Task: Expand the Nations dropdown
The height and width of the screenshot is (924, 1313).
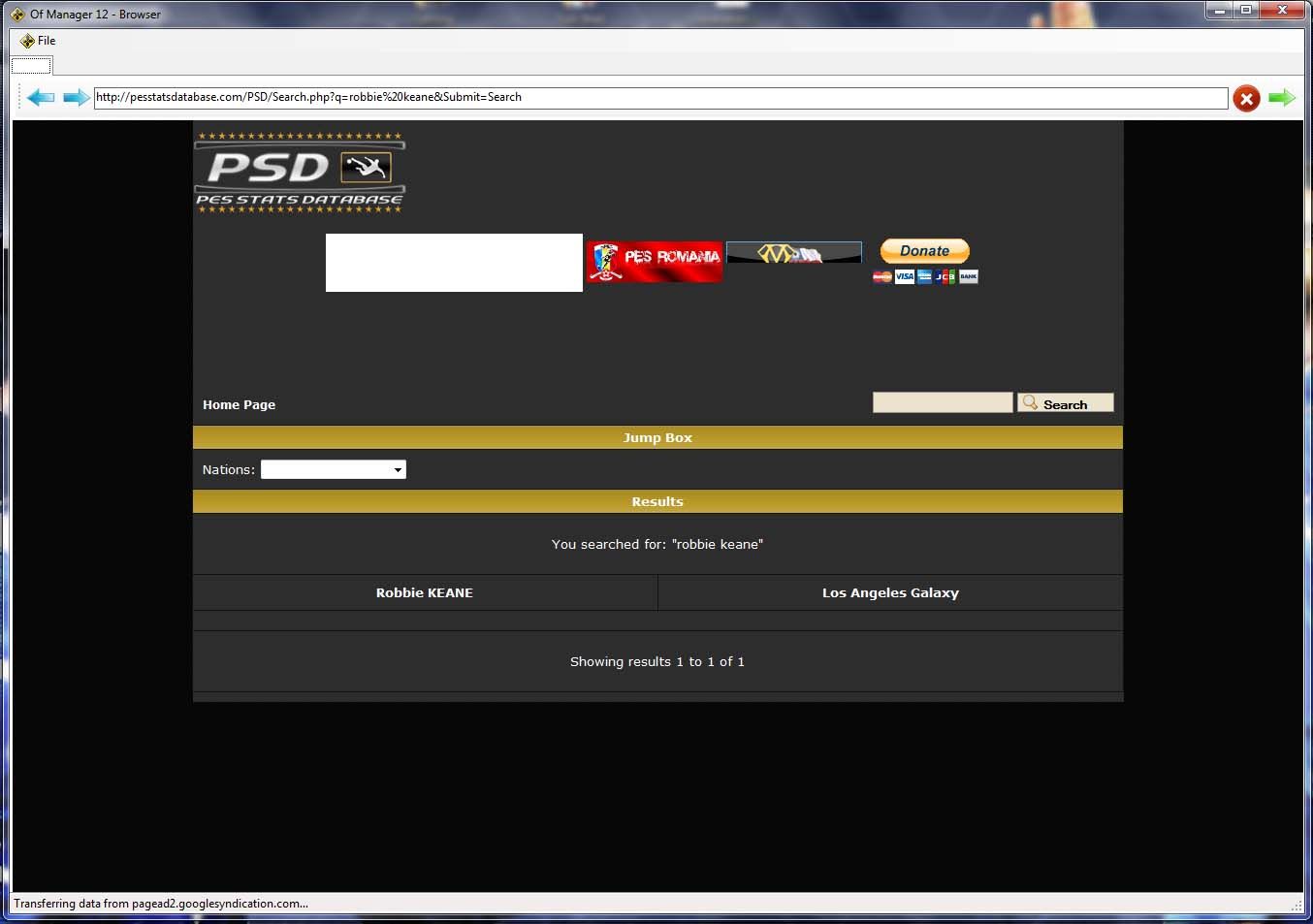Action: [333, 470]
